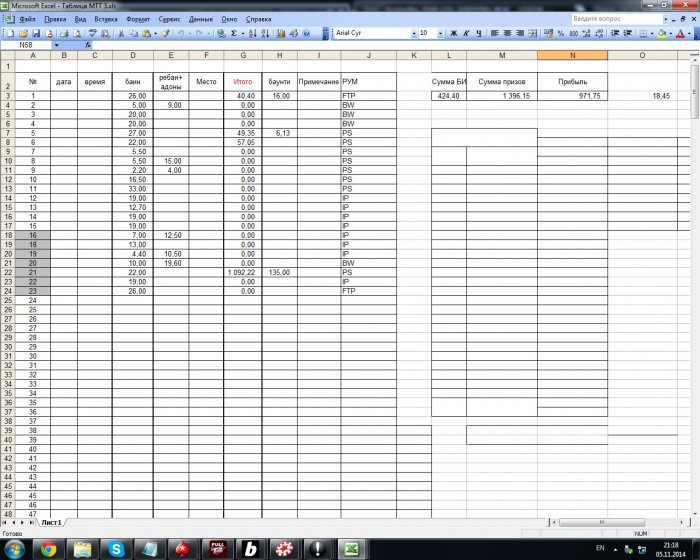The width and height of the screenshot is (700, 560).
Task: Decrease decimal places
Action: coord(599,33)
